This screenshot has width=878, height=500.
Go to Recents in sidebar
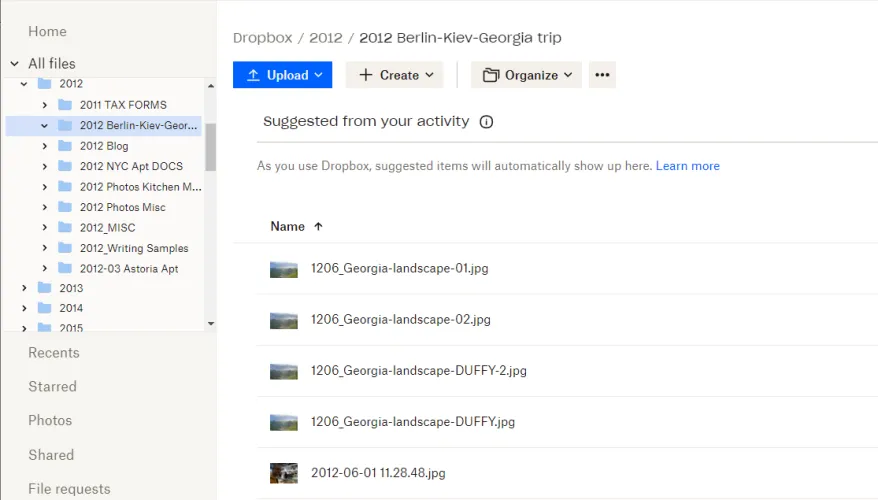(x=54, y=353)
